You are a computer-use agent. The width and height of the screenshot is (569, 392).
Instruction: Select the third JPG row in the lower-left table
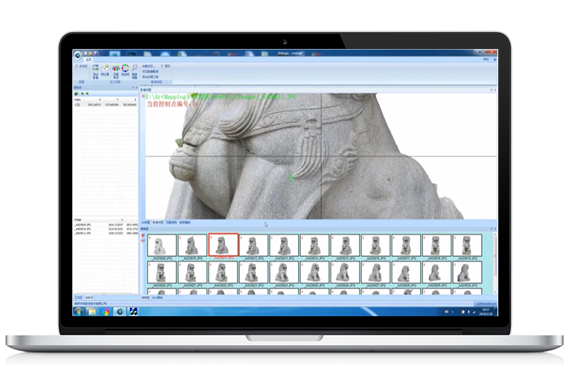(106, 233)
